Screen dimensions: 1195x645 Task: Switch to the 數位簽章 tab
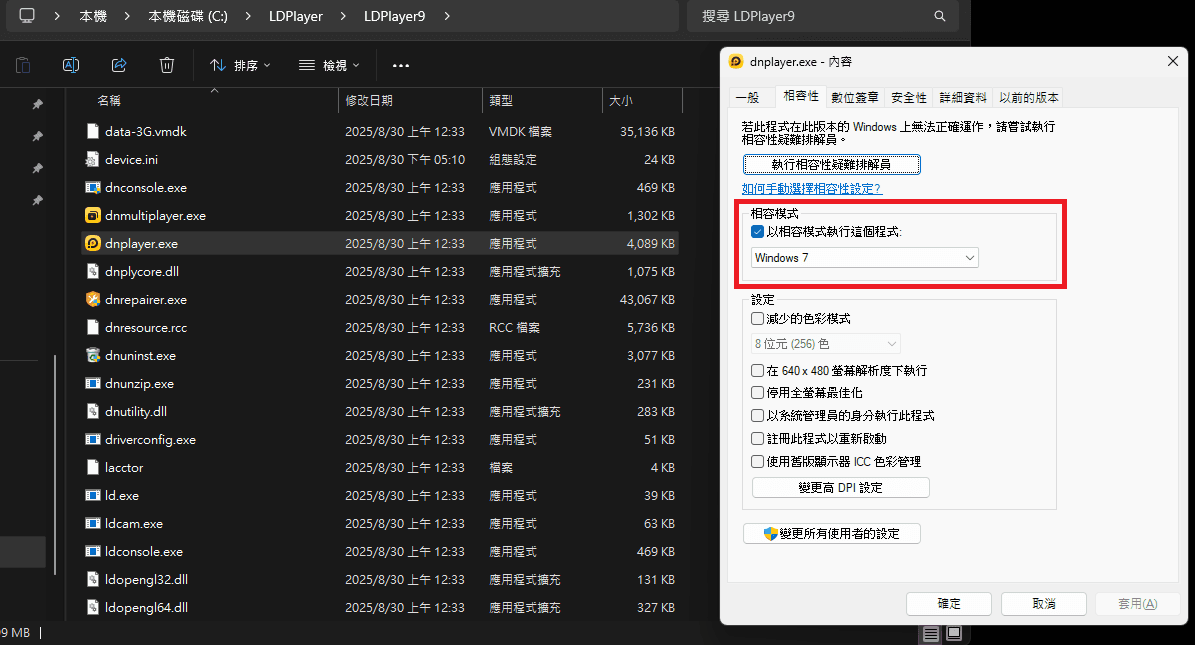pos(855,97)
